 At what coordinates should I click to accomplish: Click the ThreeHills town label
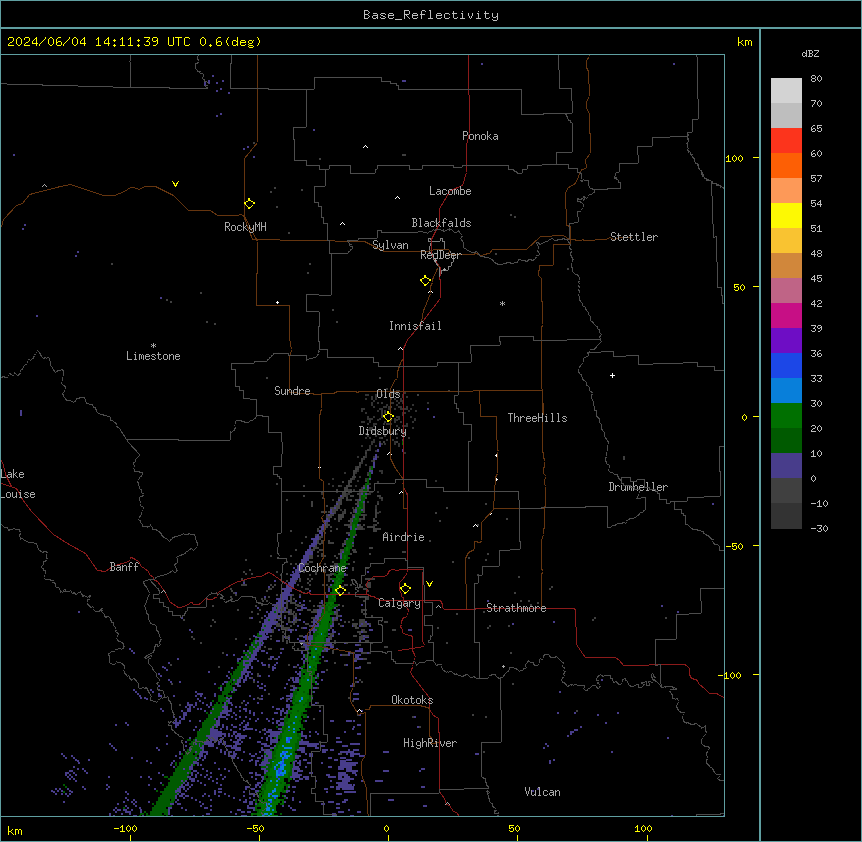537,418
